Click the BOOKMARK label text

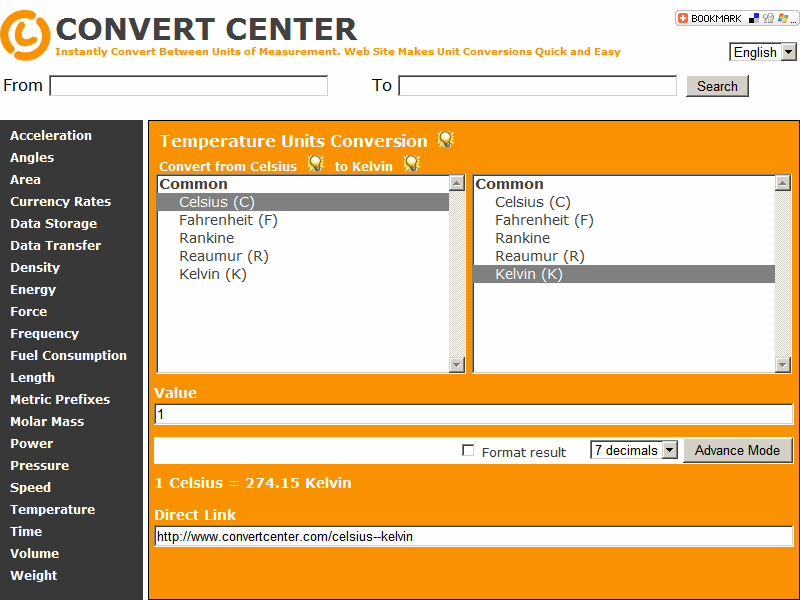pos(716,18)
